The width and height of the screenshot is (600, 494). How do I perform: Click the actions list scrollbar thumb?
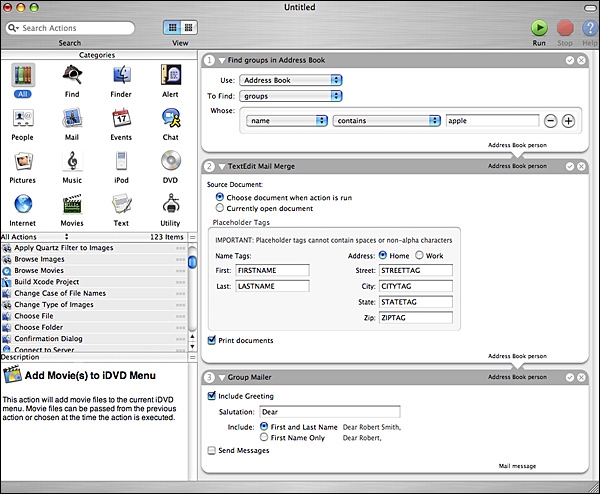pos(192,262)
